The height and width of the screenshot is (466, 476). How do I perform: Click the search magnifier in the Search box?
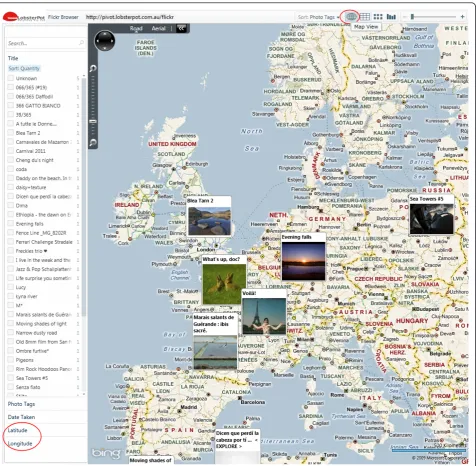(81, 43)
